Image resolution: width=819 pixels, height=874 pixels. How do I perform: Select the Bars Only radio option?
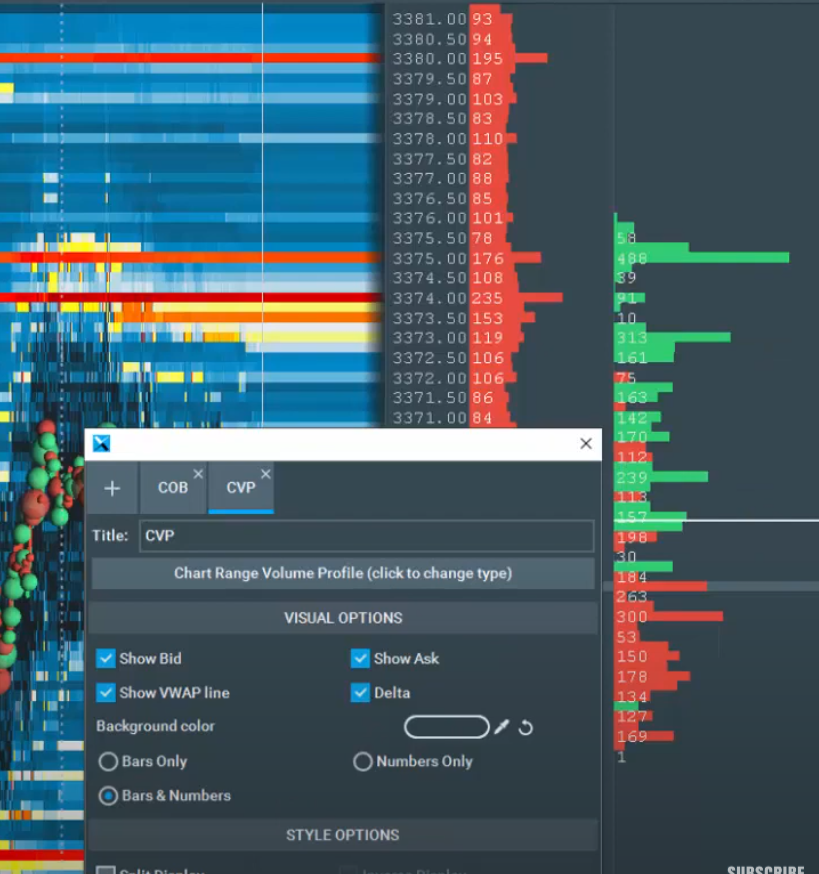[x=108, y=762]
